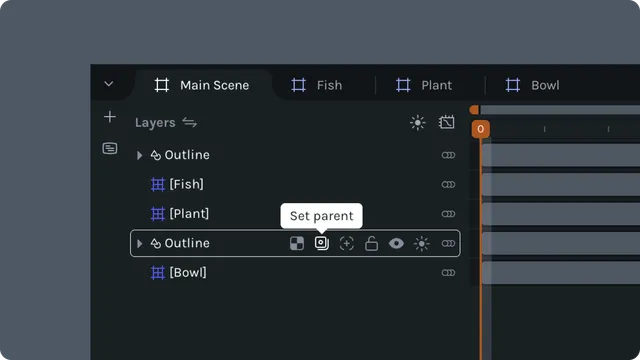This screenshot has height=360, width=640.
Task: Click the selected Outline layer timeline bar
Action: (561, 243)
